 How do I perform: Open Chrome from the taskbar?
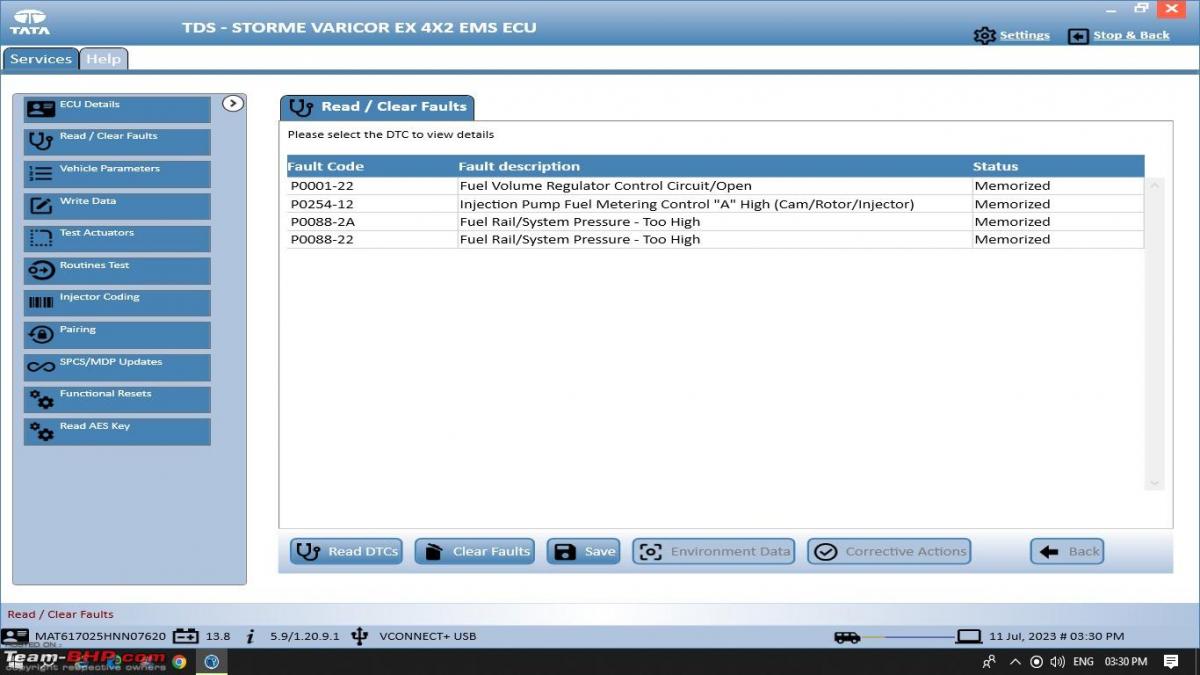pyautogui.click(x=179, y=661)
